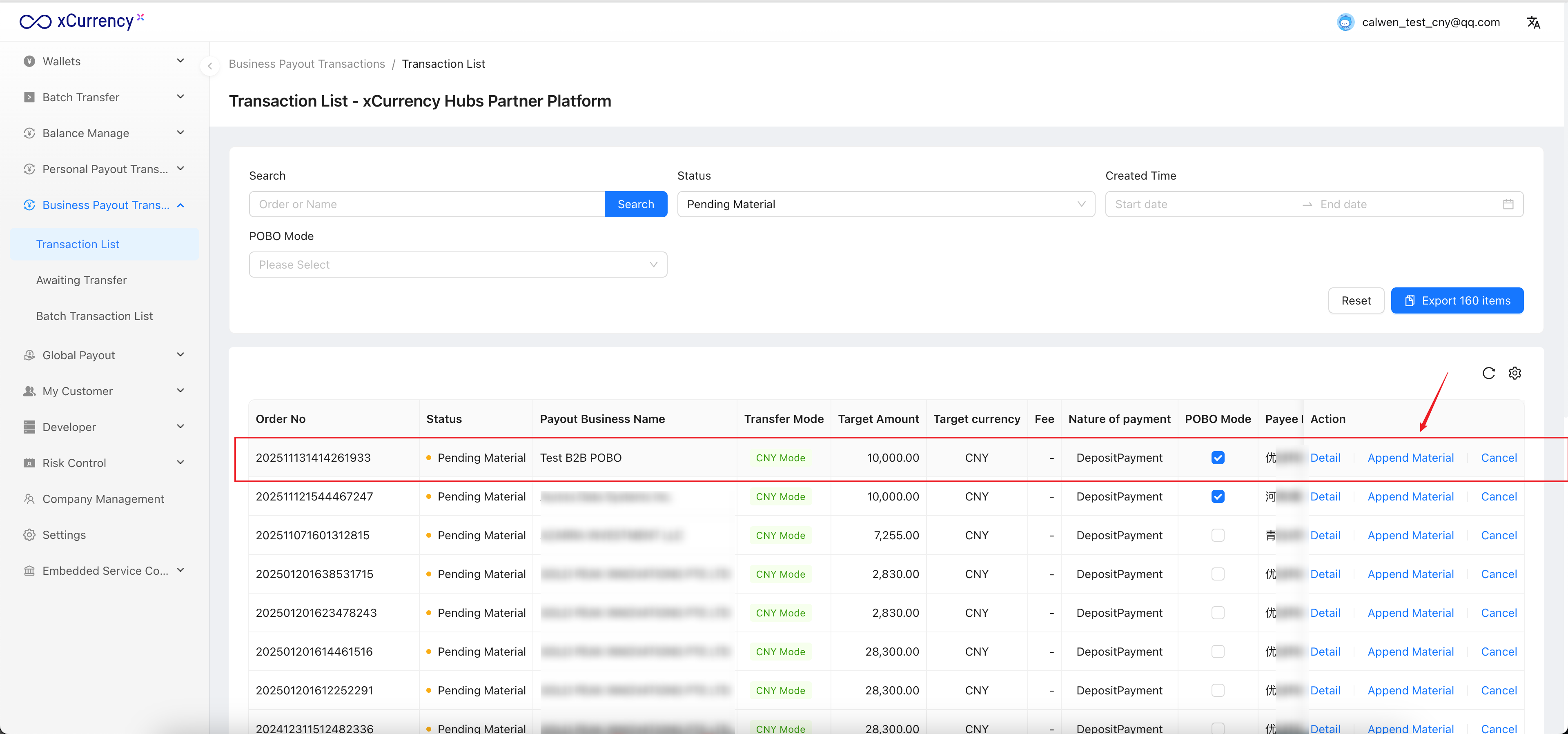This screenshot has height=734, width=1568.
Task: Collapse the sidebar with the arrow icon
Action: pos(210,66)
